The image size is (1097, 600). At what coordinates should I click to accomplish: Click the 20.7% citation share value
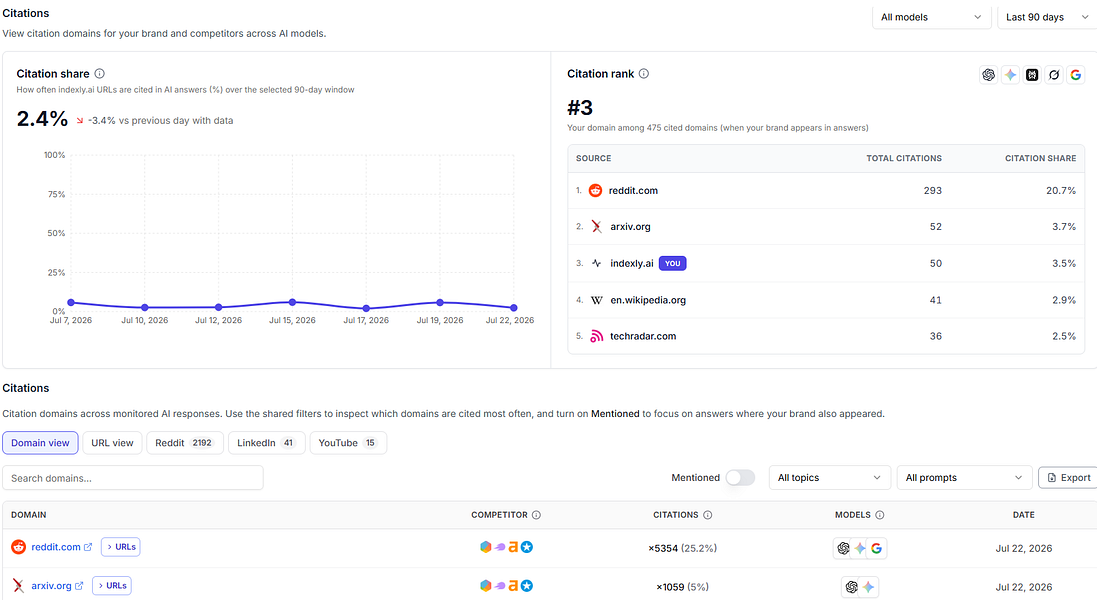[1061, 190]
